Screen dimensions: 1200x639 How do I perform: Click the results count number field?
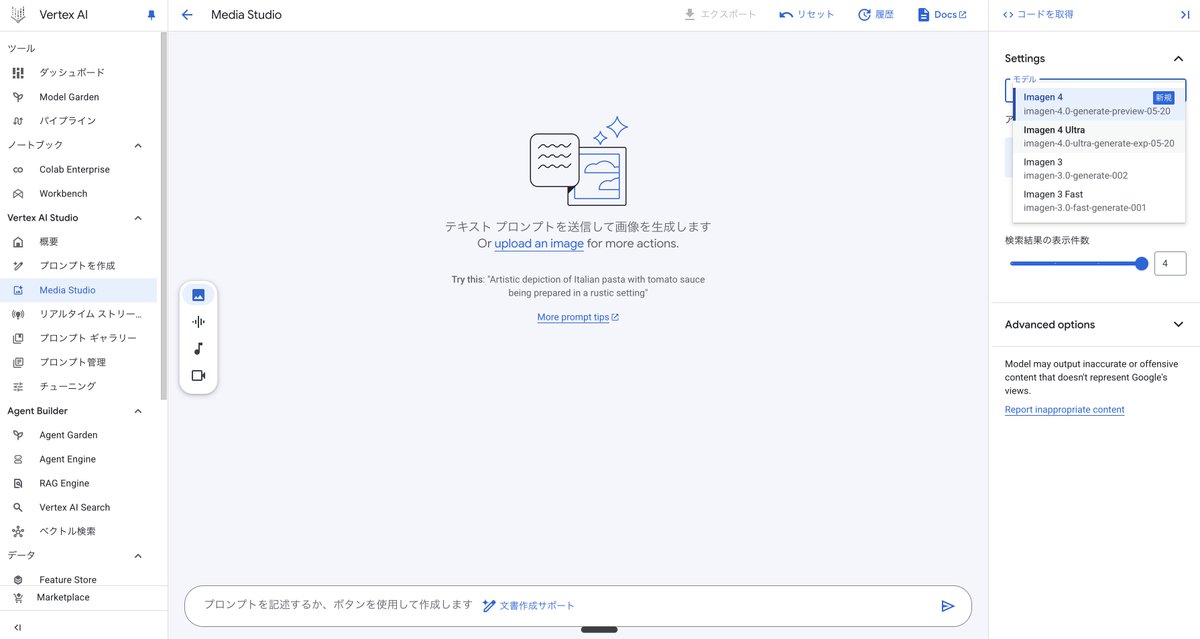1170,264
